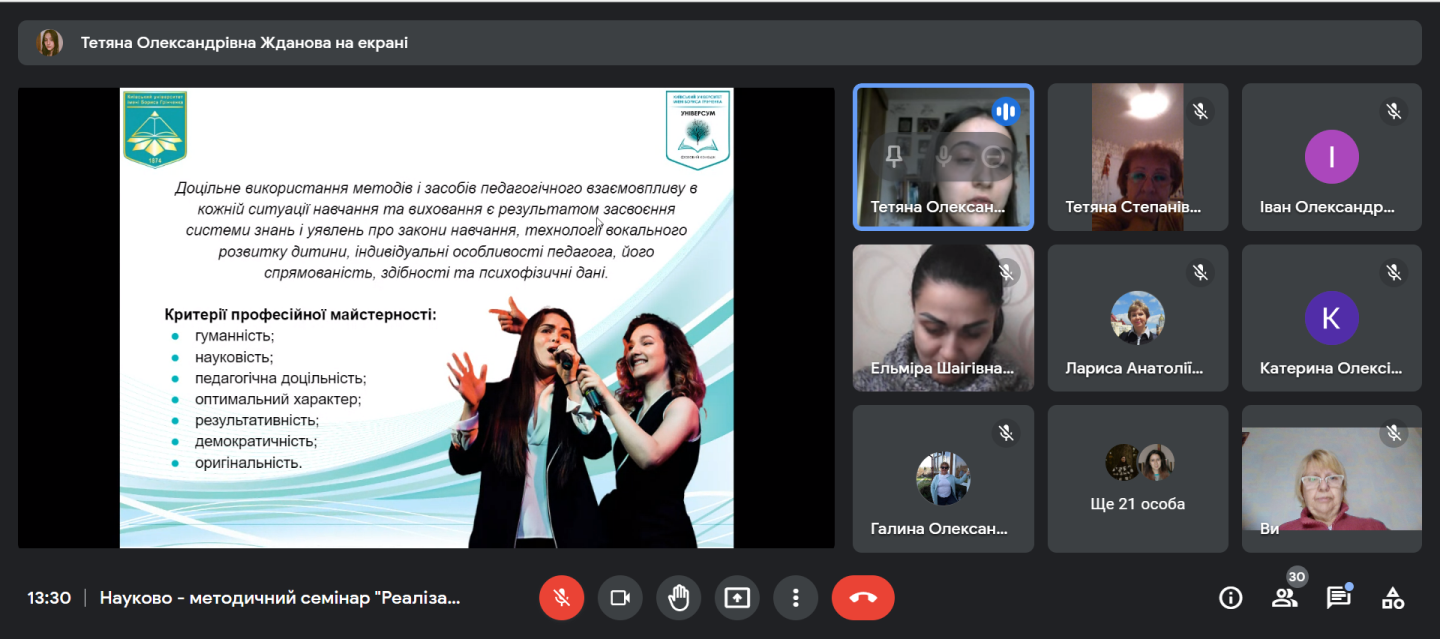This screenshot has width=1440, height=639.
Task: Click the Катерина Олексіївна participant tile
Action: tap(1331, 318)
